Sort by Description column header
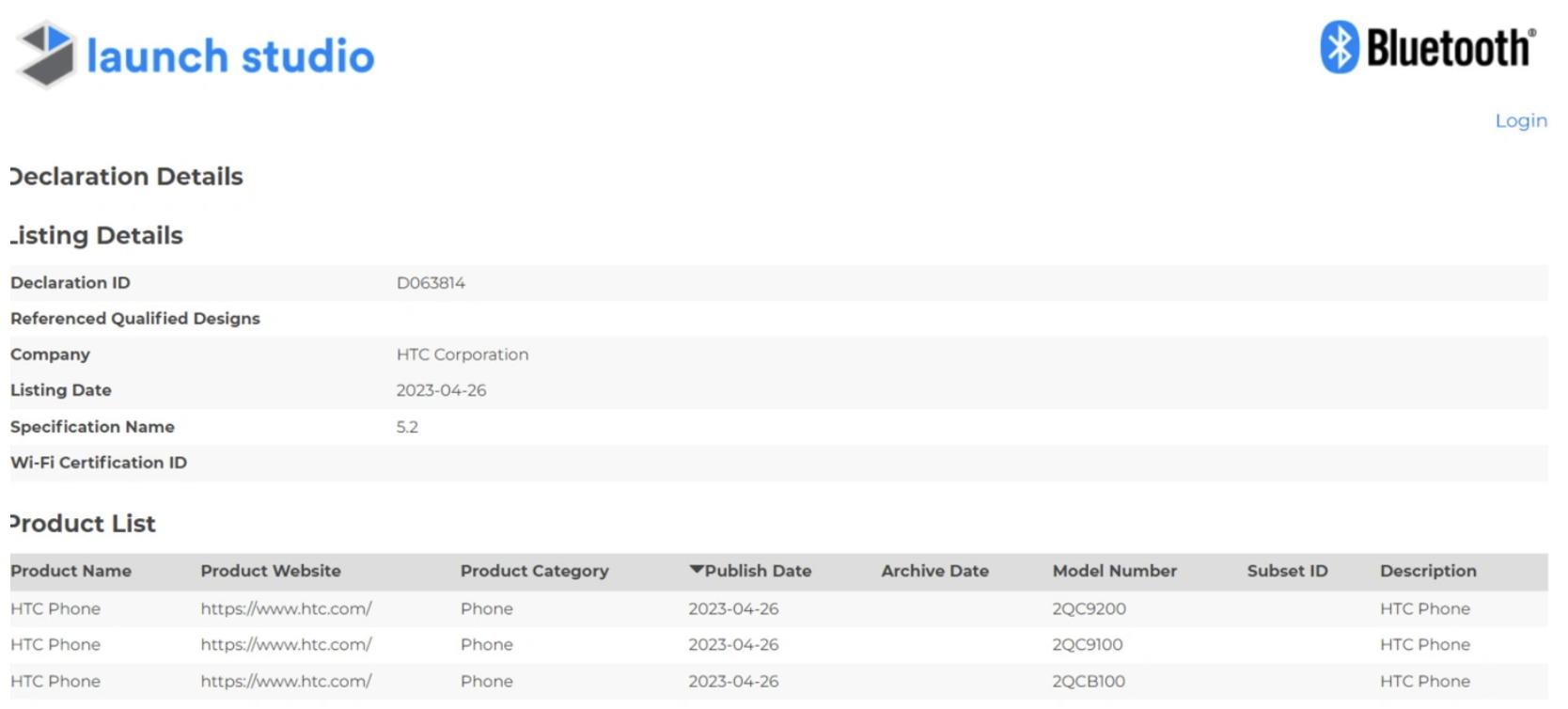 coord(1427,571)
